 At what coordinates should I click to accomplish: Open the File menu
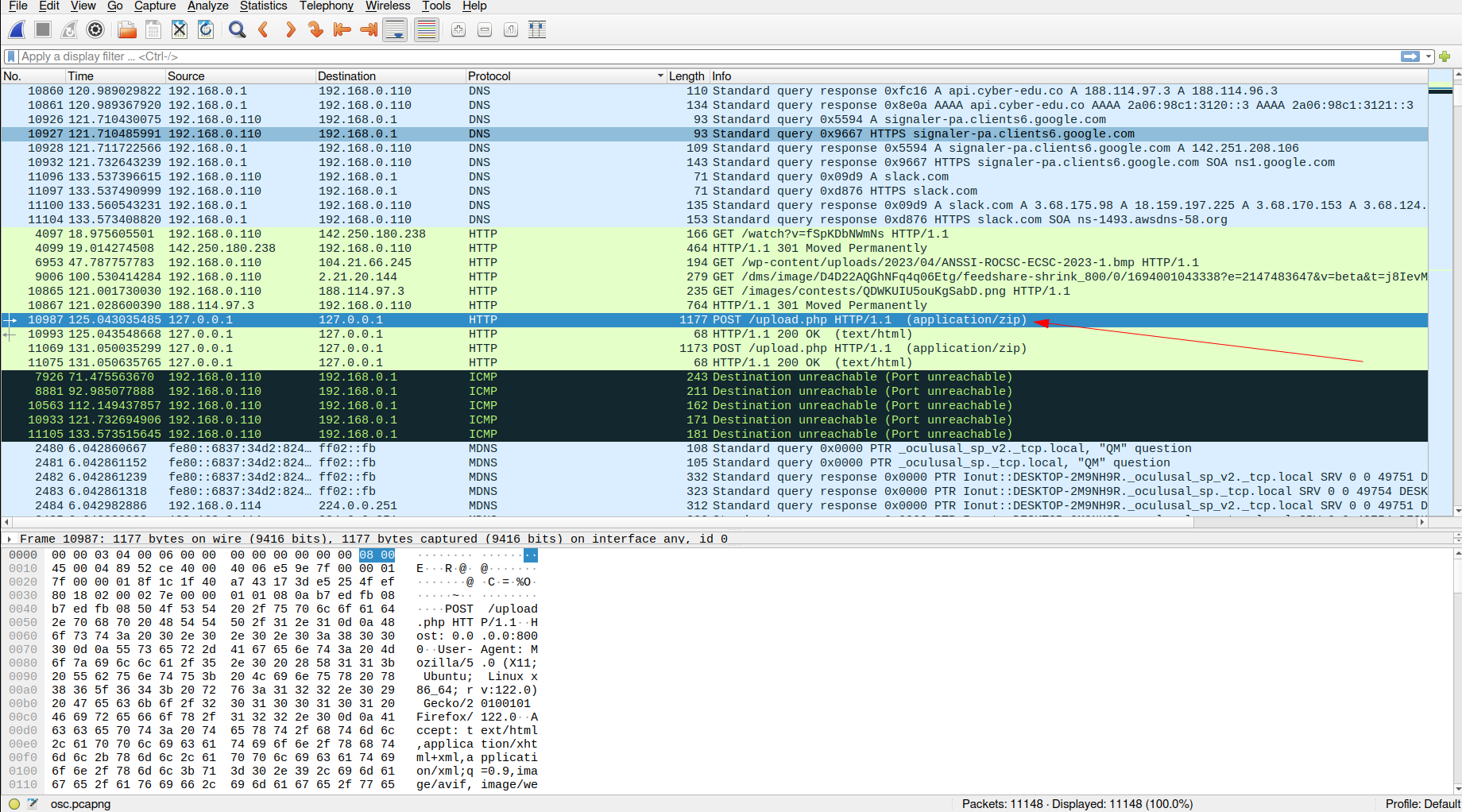point(18,6)
